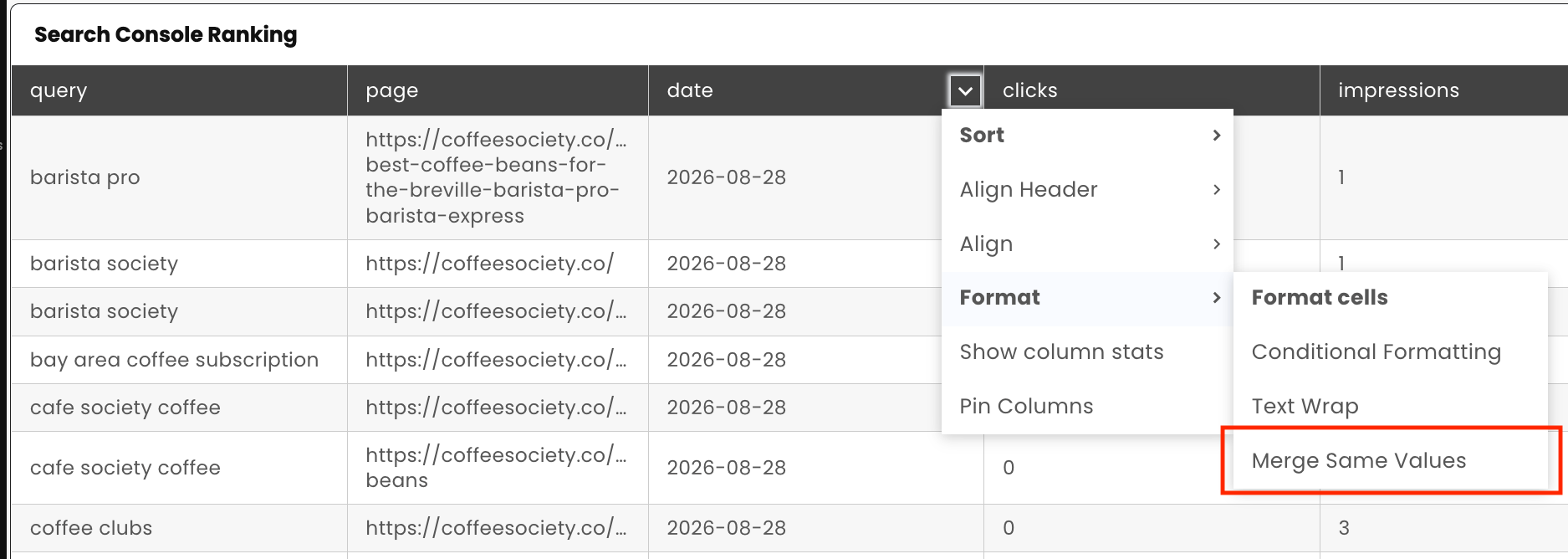Click the coffee clubs query cell

point(179,528)
